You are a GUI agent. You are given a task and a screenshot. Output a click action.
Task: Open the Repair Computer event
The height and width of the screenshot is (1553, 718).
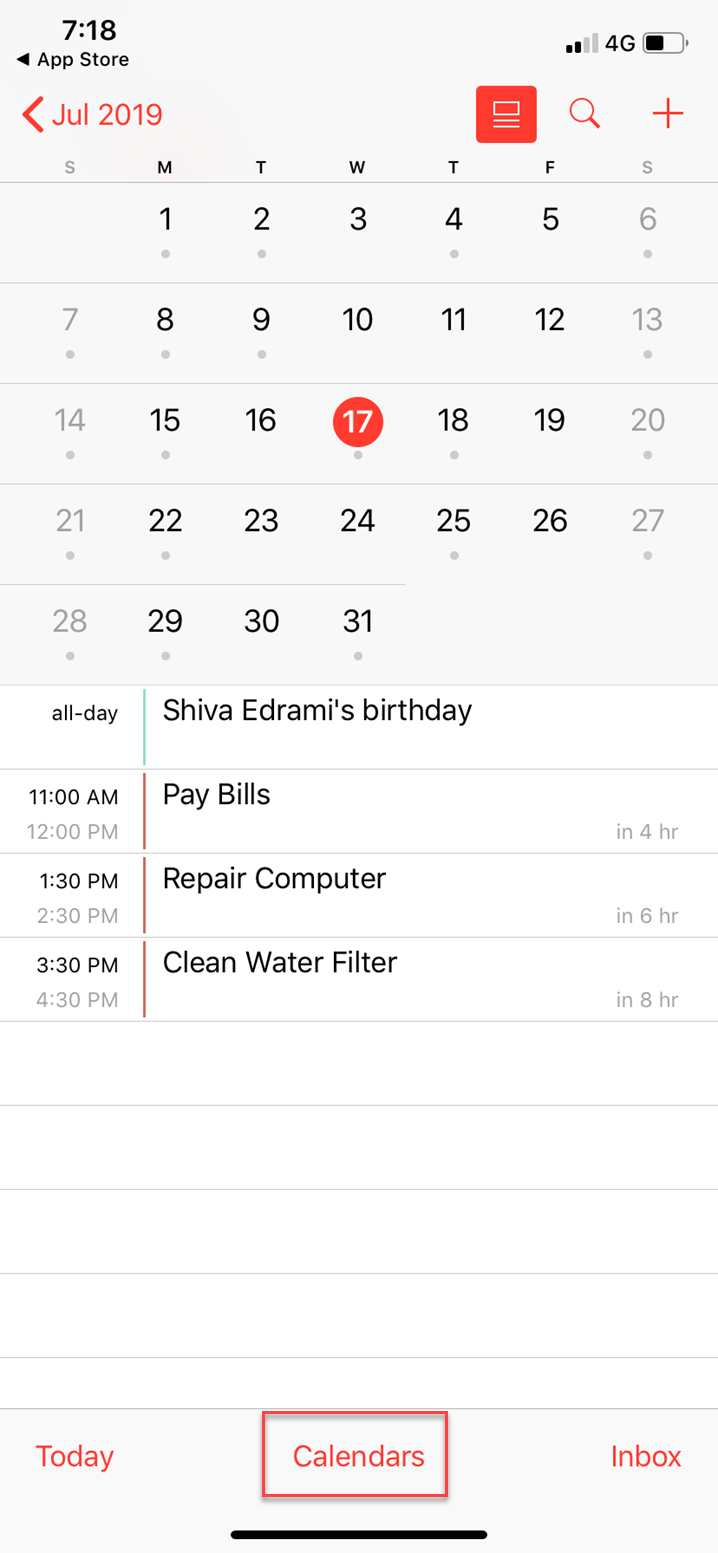click(275, 879)
